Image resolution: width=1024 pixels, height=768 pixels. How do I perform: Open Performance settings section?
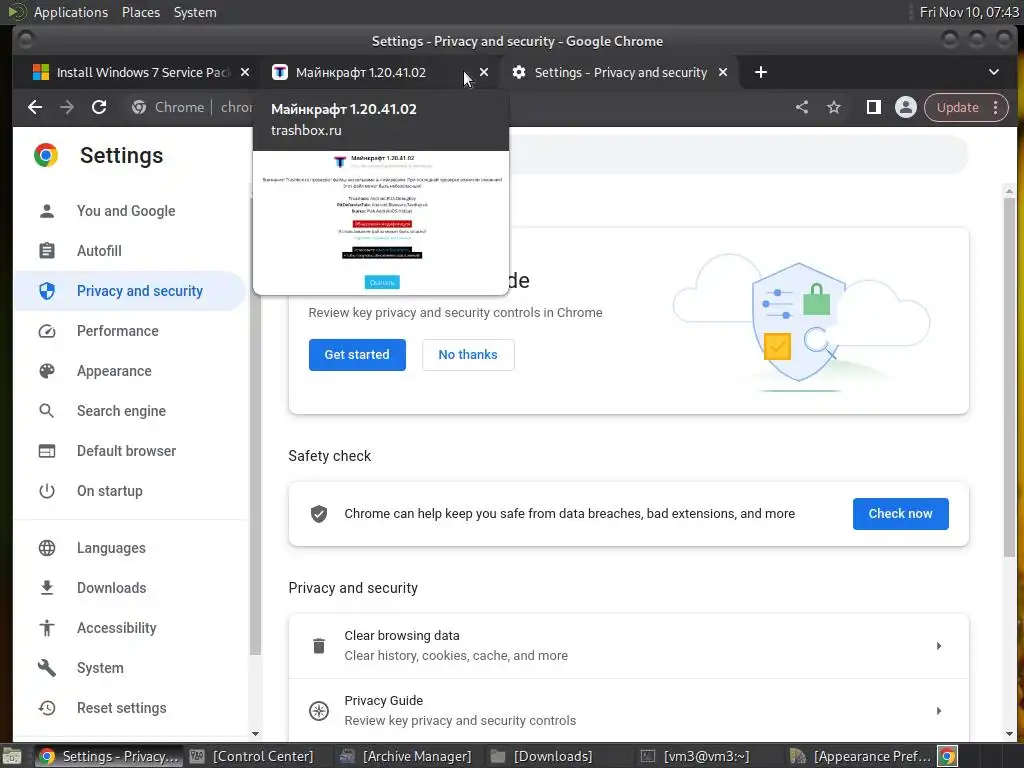click(129, 331)
